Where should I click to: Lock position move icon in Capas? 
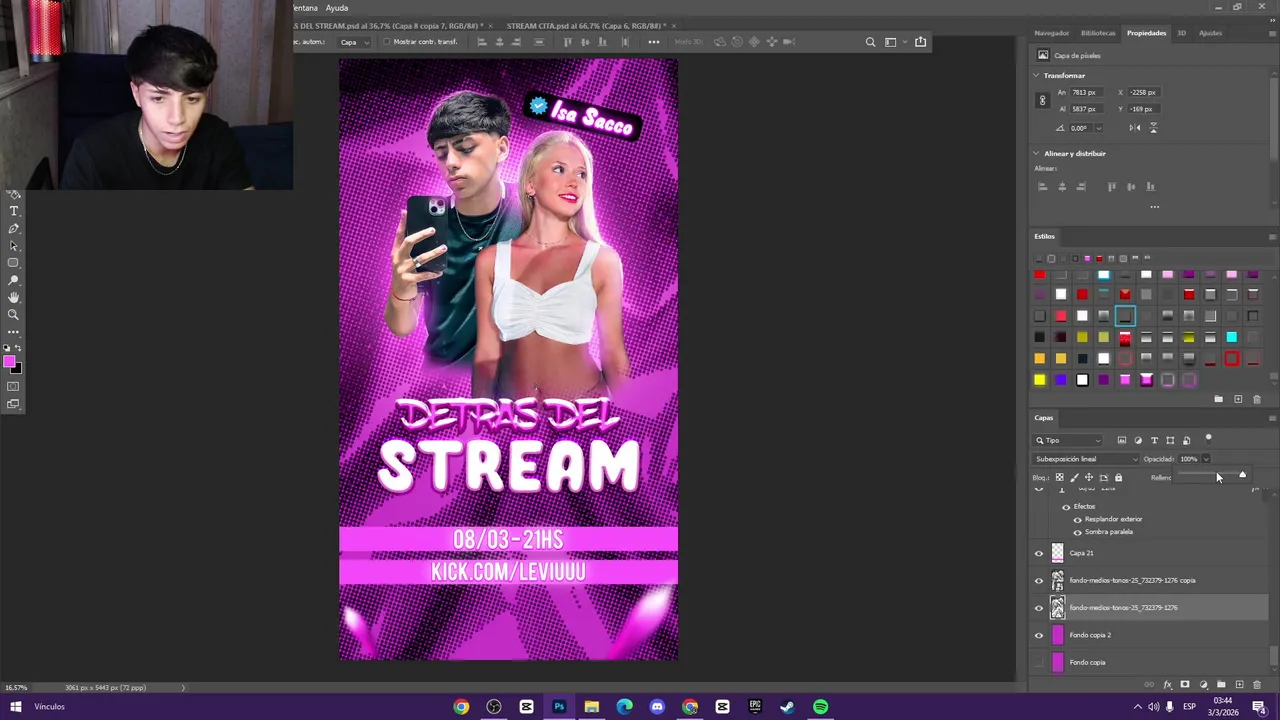tap(1089, 477)
